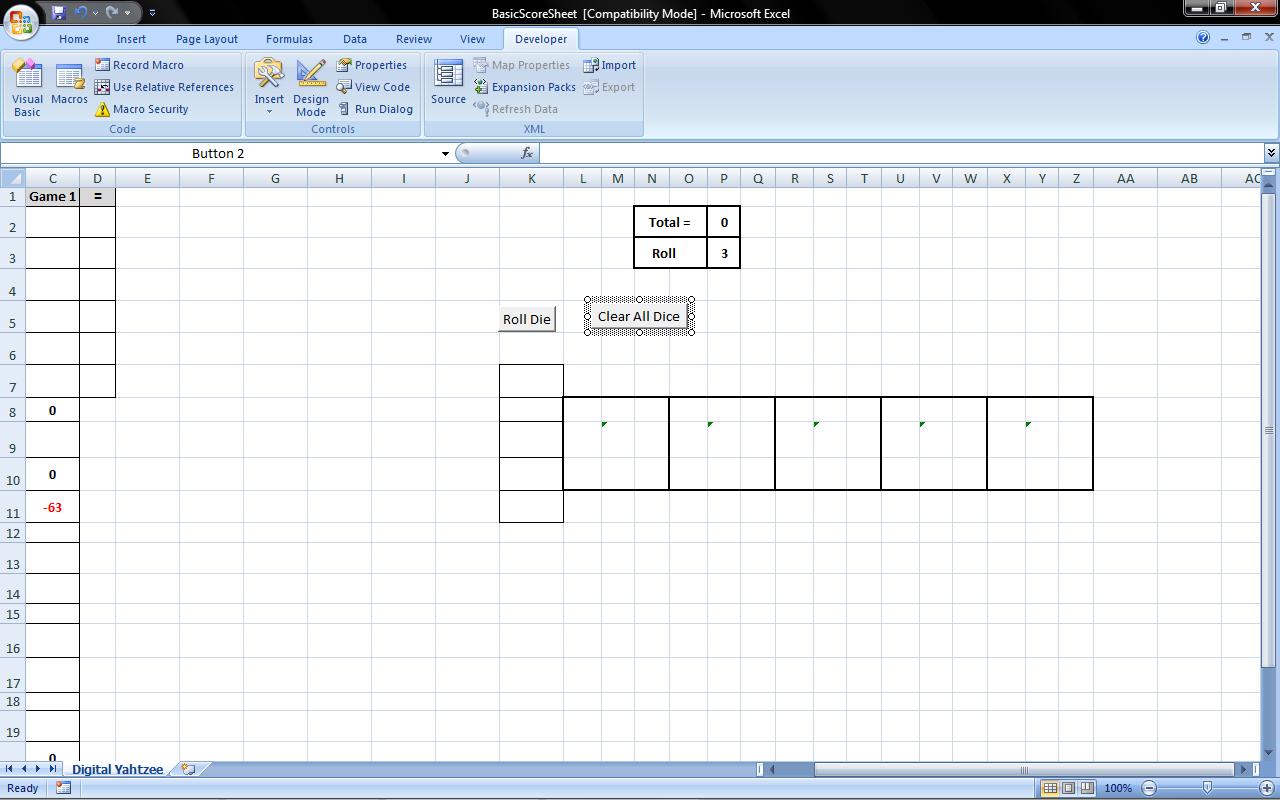Open the Undo history dropdown
This screenshot has height=800, width=1280.
point(96,13)
